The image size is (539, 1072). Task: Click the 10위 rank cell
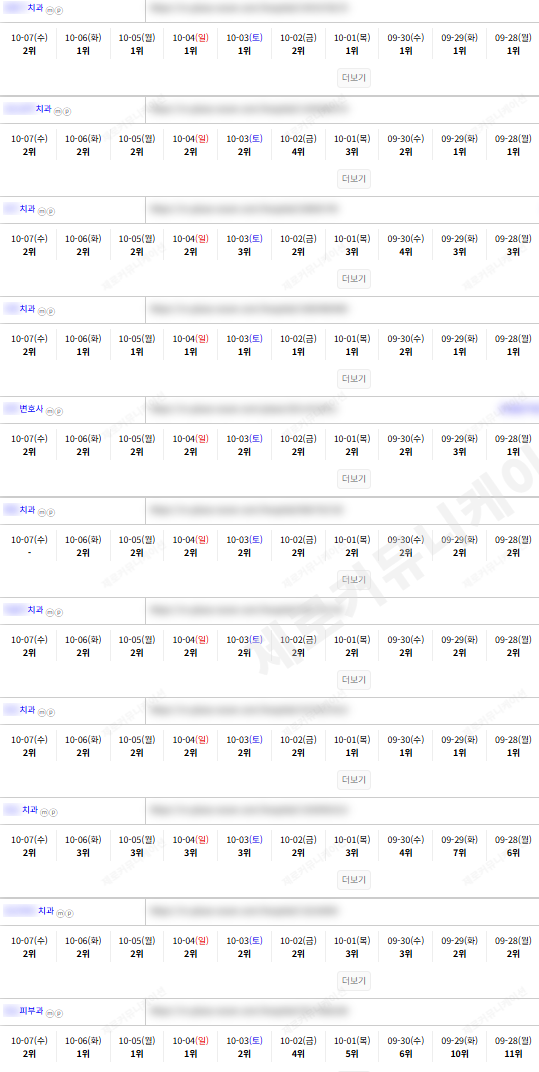(x=459, y=1054)
